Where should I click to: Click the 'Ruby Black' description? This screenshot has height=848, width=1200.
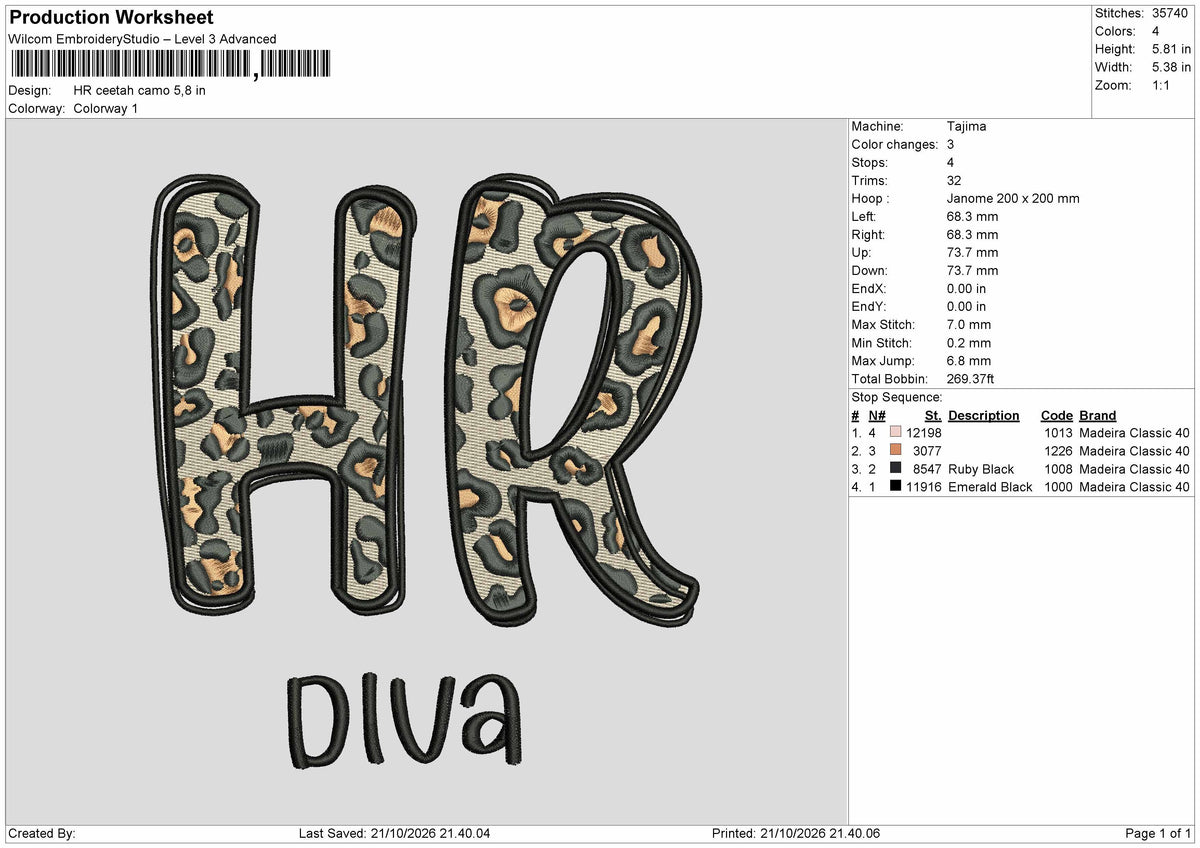click(981, 469)
